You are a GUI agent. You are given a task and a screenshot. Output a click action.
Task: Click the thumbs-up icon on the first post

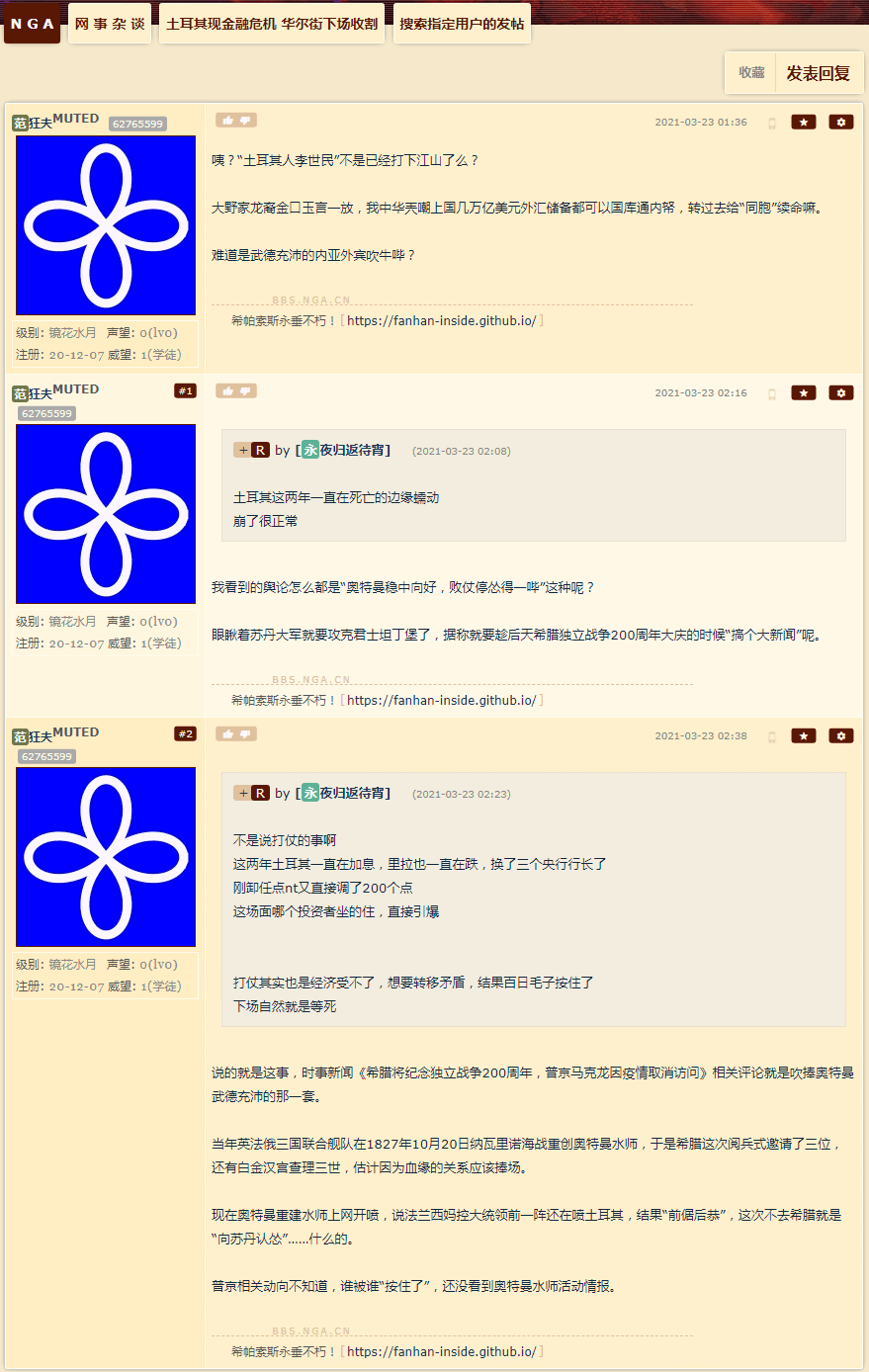(x=227, y=121)
